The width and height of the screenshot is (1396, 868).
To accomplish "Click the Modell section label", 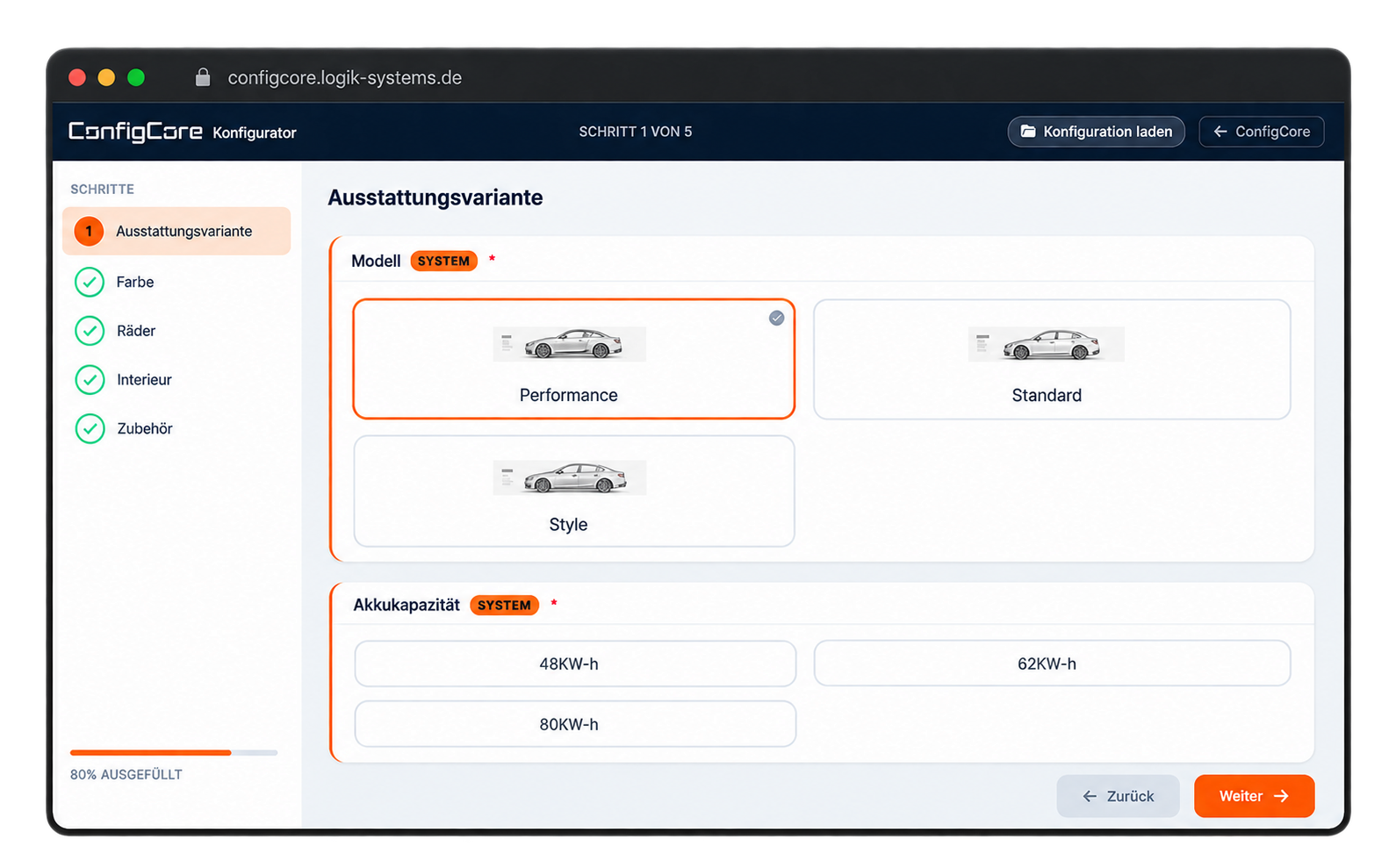I will (x=376, y=261).
